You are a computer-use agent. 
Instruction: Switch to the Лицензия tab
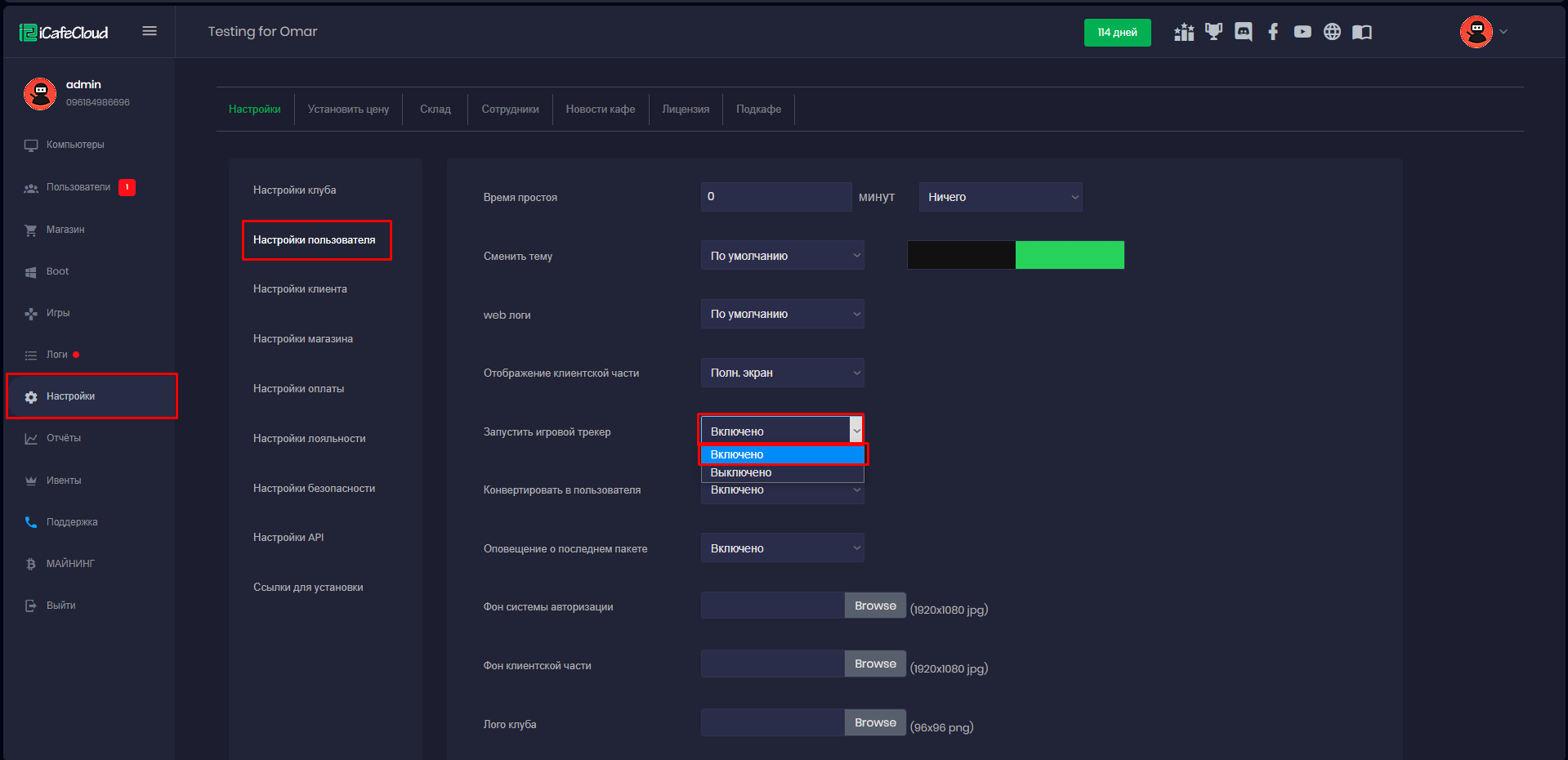[686, 110]
